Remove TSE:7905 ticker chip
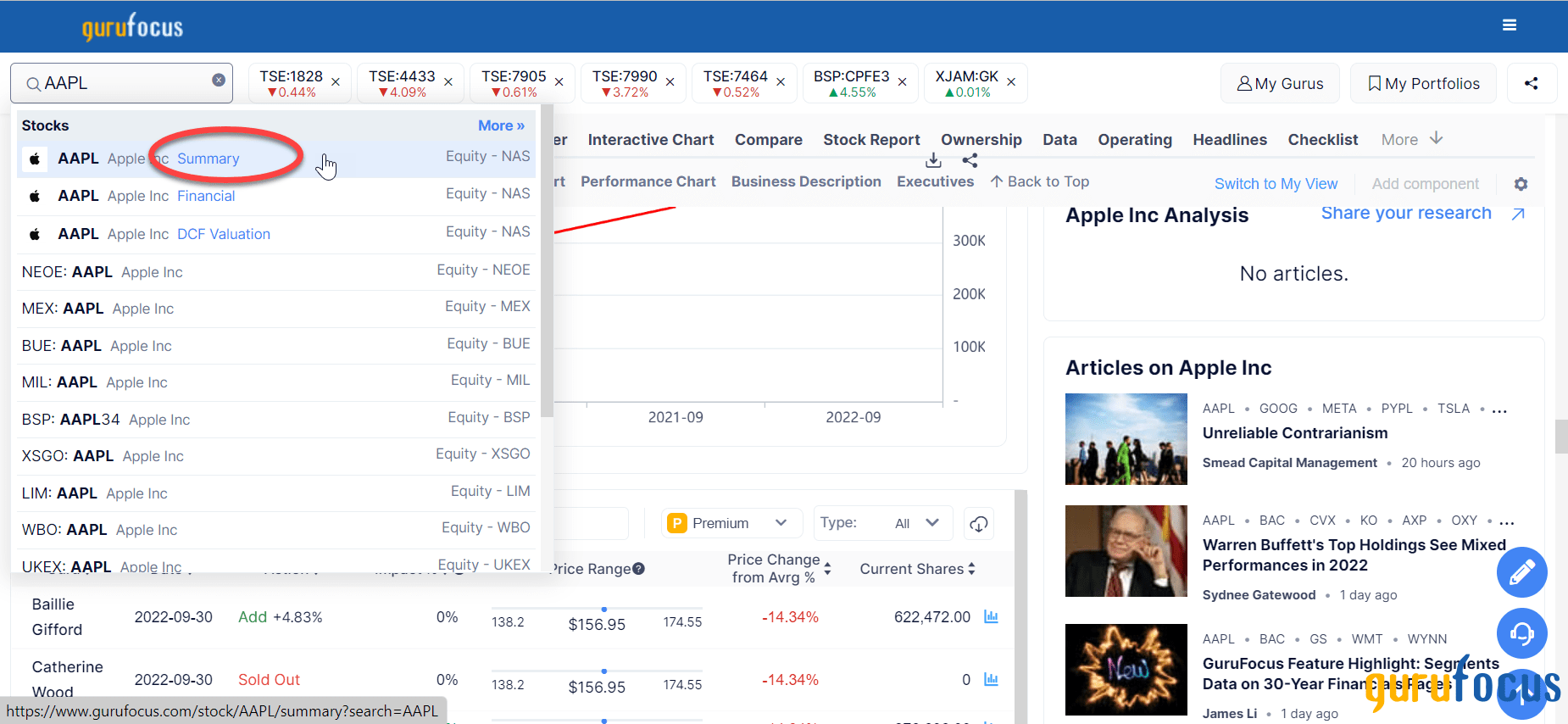Image resolution: width=1568 pixels, height=724 pixels. [x=559, y=82]
